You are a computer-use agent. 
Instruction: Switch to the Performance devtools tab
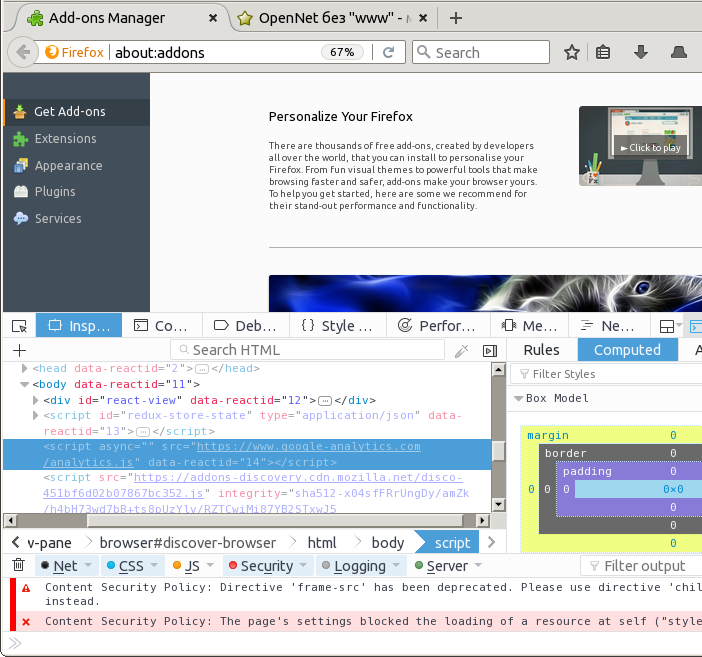437,326
